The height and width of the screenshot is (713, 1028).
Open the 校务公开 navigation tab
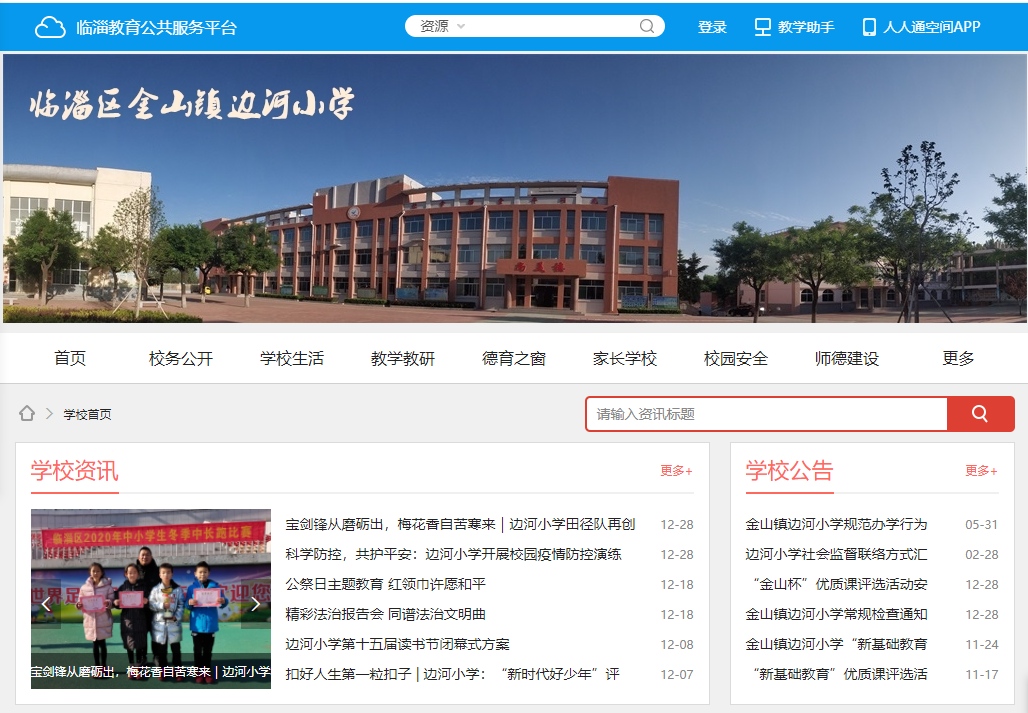(181, 358)
